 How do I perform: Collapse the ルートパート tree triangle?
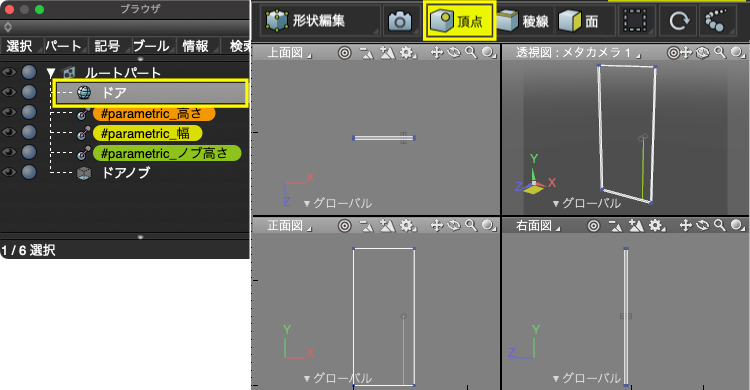[51, 73]
